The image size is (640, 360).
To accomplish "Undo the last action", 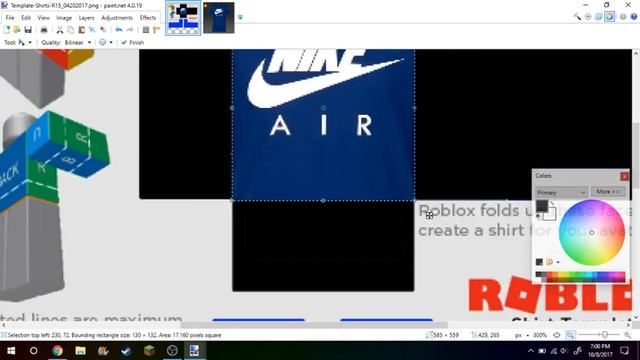I will click(119, 30).
